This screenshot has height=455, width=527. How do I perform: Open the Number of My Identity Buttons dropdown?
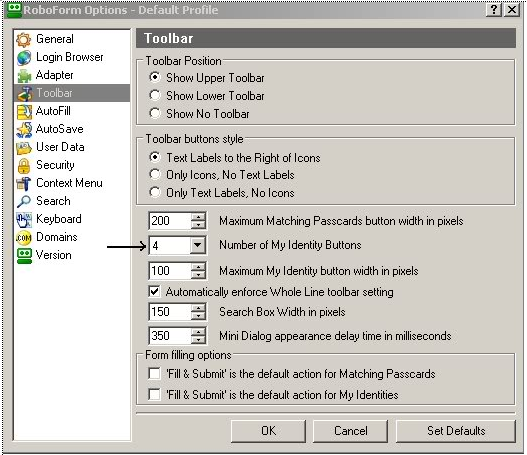pyautogui.click(x=198, y=245)
